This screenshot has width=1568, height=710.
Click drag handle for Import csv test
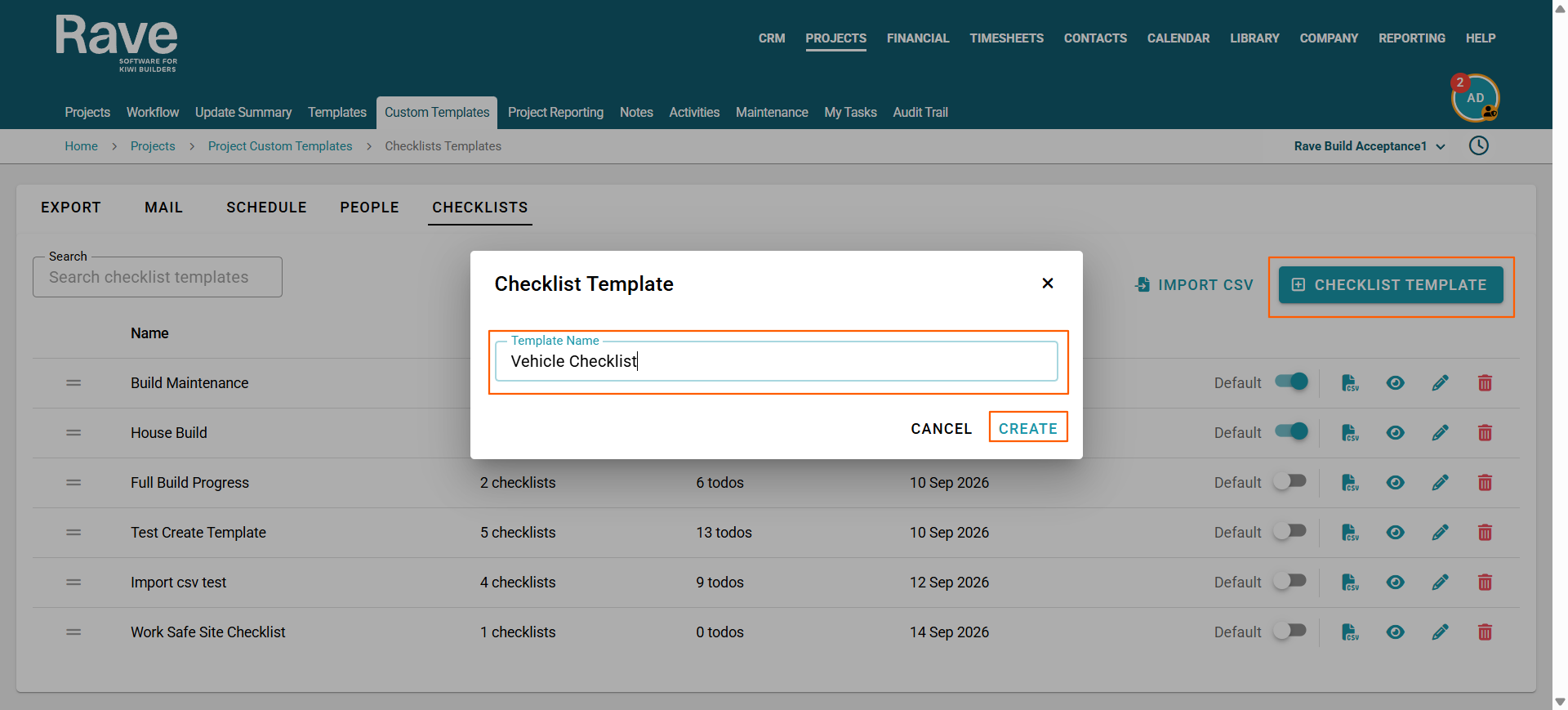73,583
